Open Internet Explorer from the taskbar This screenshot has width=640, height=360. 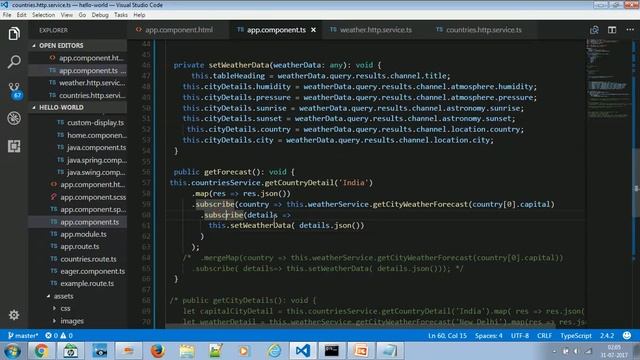pyautogui.click(x=274, y=351)
